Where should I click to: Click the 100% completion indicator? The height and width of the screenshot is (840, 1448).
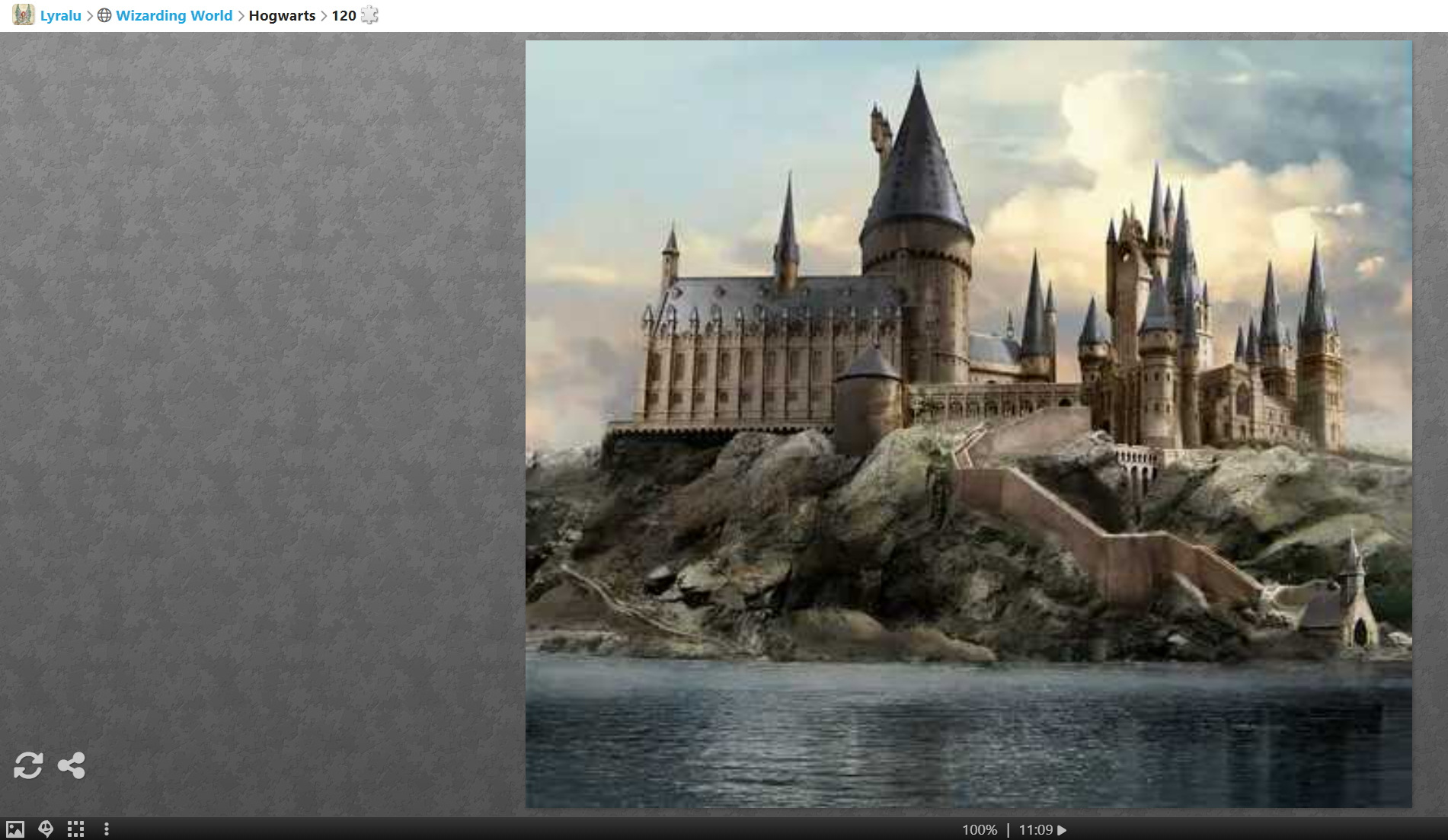(980, 830)
